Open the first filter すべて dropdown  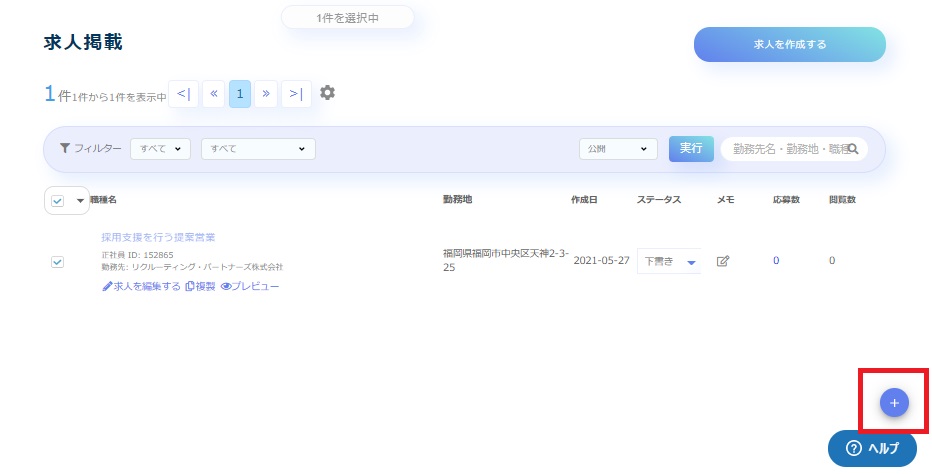(x=160, y=149)
